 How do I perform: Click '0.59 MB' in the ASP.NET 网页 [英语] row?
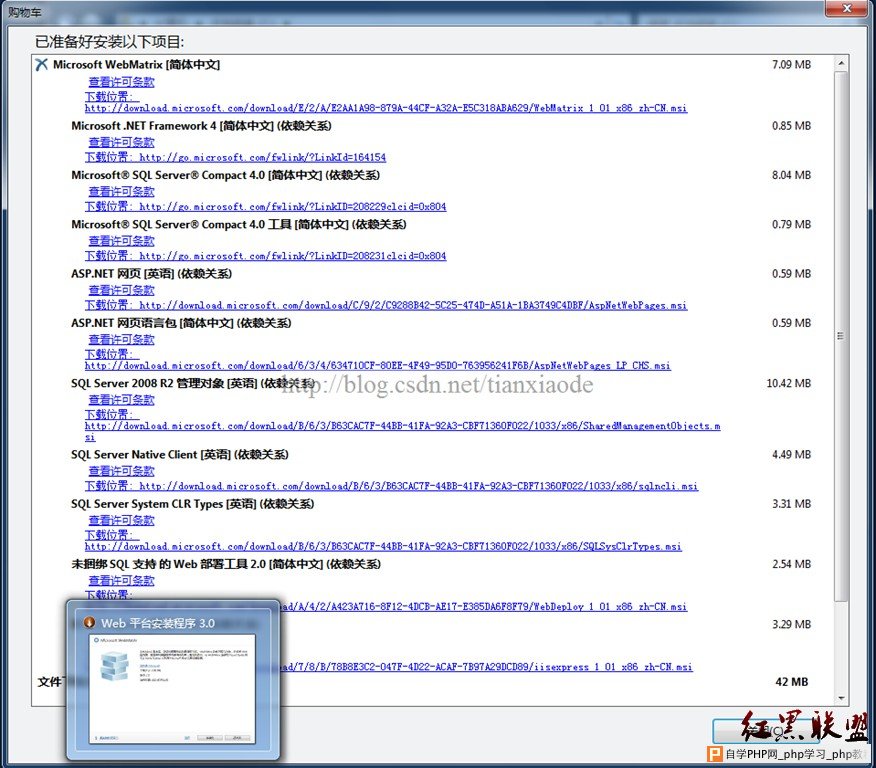[791, 273]
